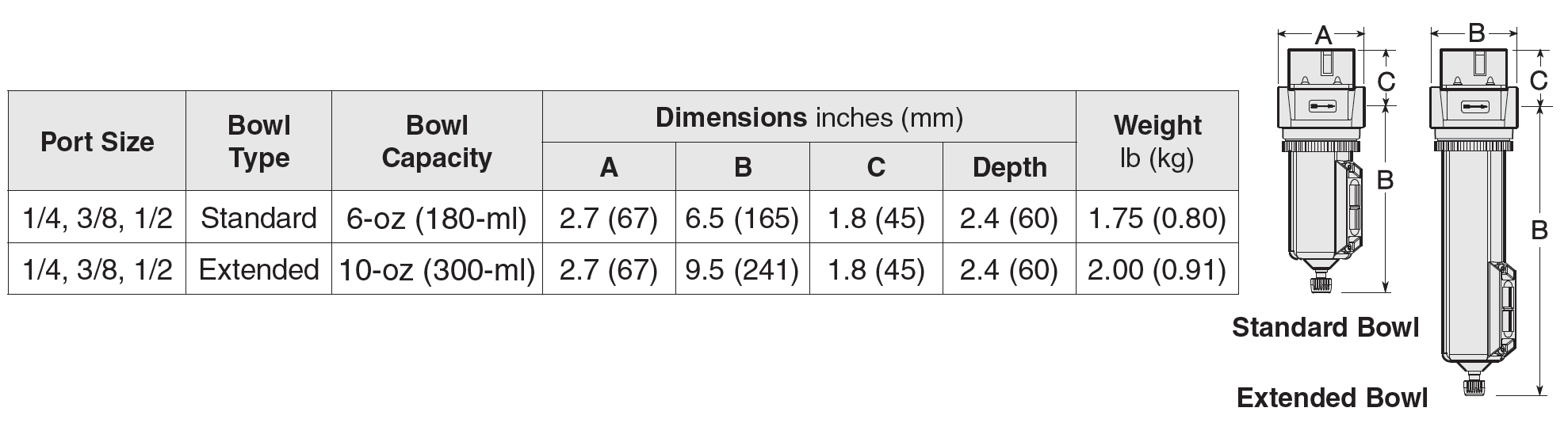Click the 2.00 (0.91) weight cell
1568x423 pixels.
click(x=1157, y=269)
